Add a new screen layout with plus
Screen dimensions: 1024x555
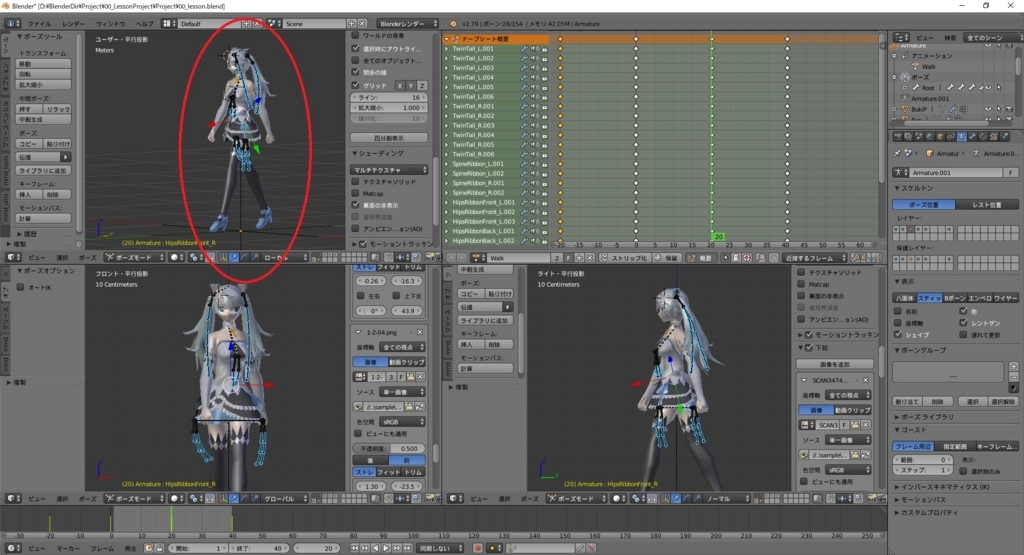(247, 24)
